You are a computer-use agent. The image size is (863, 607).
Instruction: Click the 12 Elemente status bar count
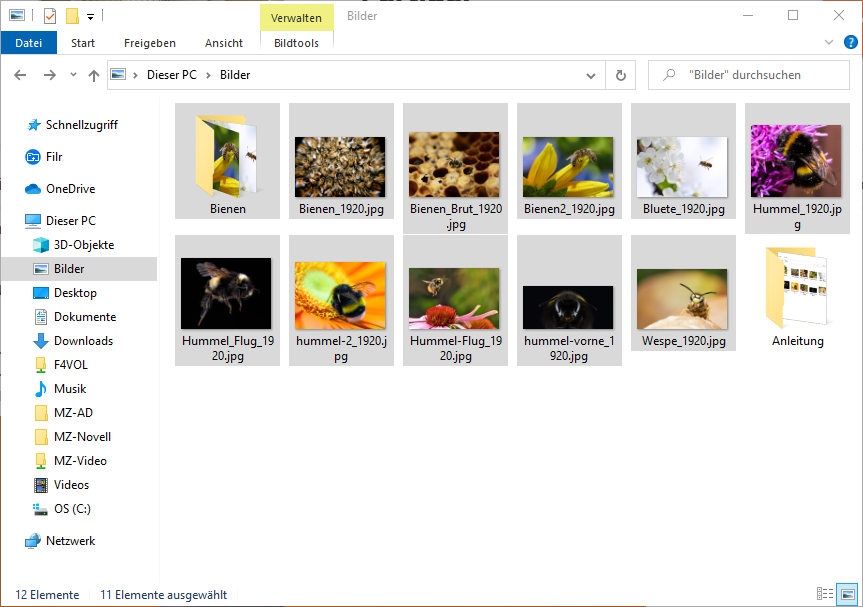coord(47,595)
